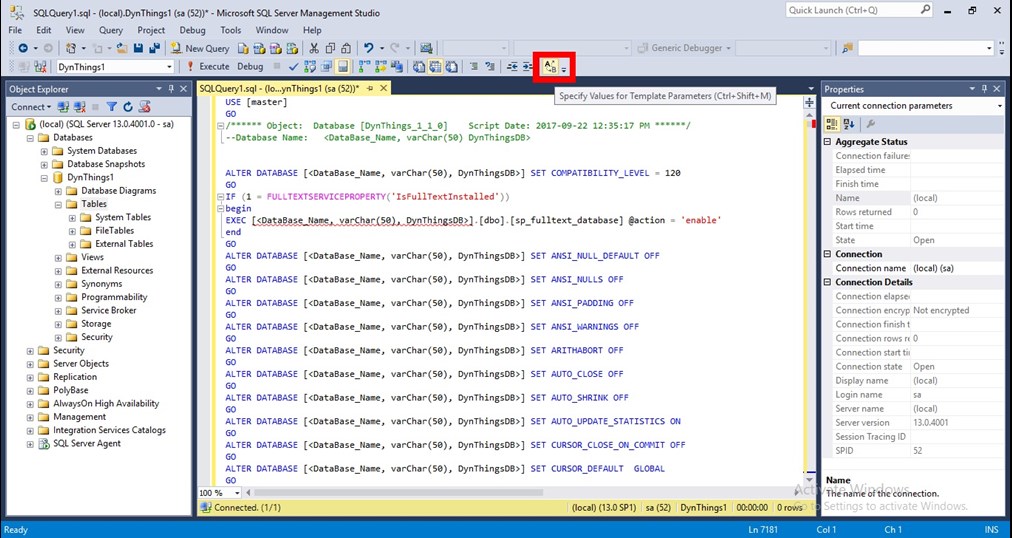The image size is (1012, 538).
Task: Open the File menu
Action: point(15,30)
